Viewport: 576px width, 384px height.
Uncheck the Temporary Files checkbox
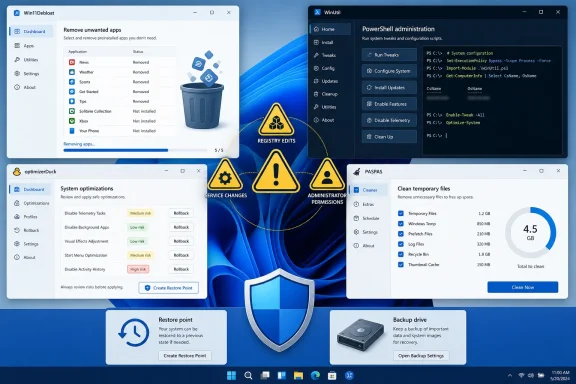click(401, 213)
